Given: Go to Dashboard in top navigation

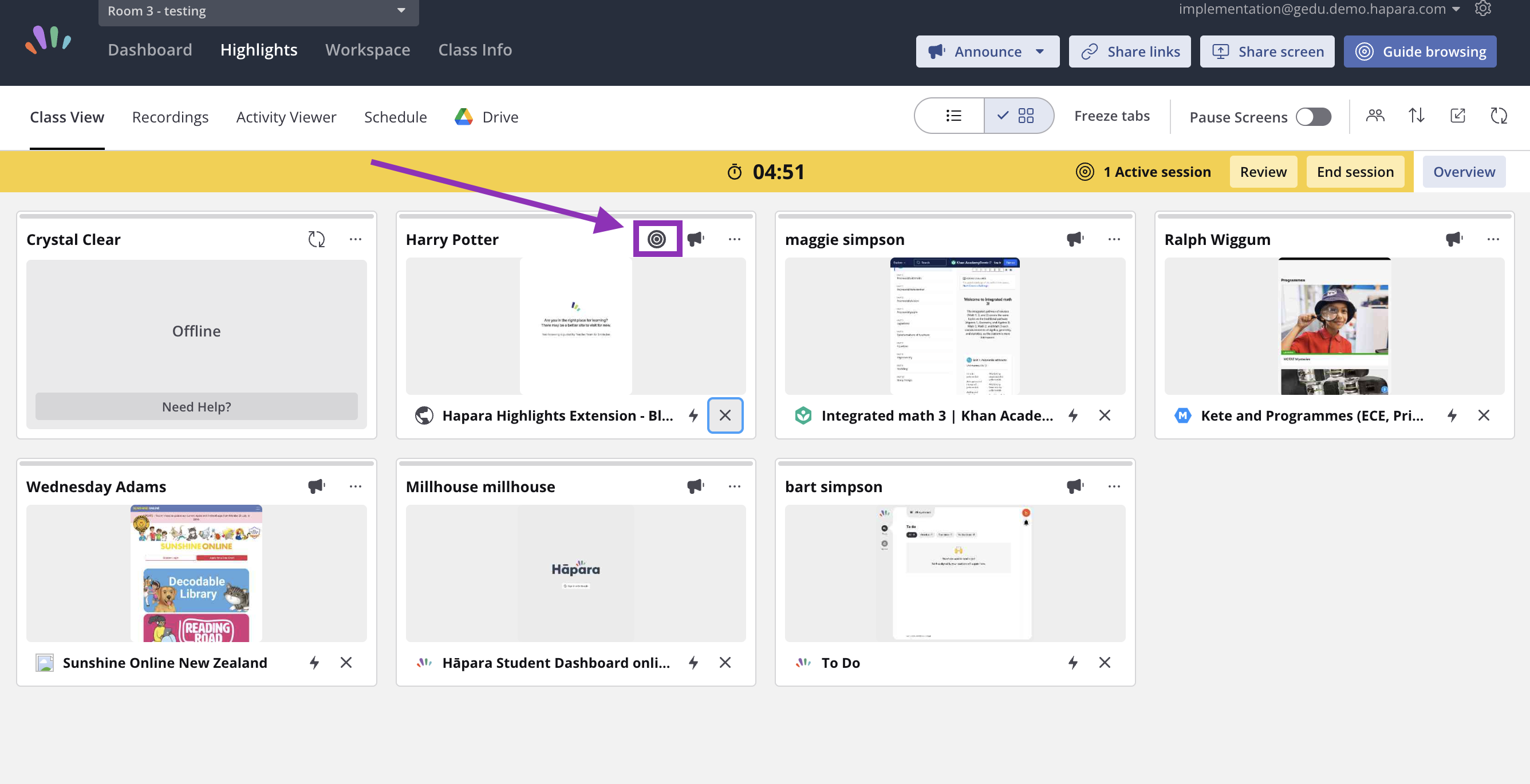Looking at the screenshot, I should coord(149,50).
